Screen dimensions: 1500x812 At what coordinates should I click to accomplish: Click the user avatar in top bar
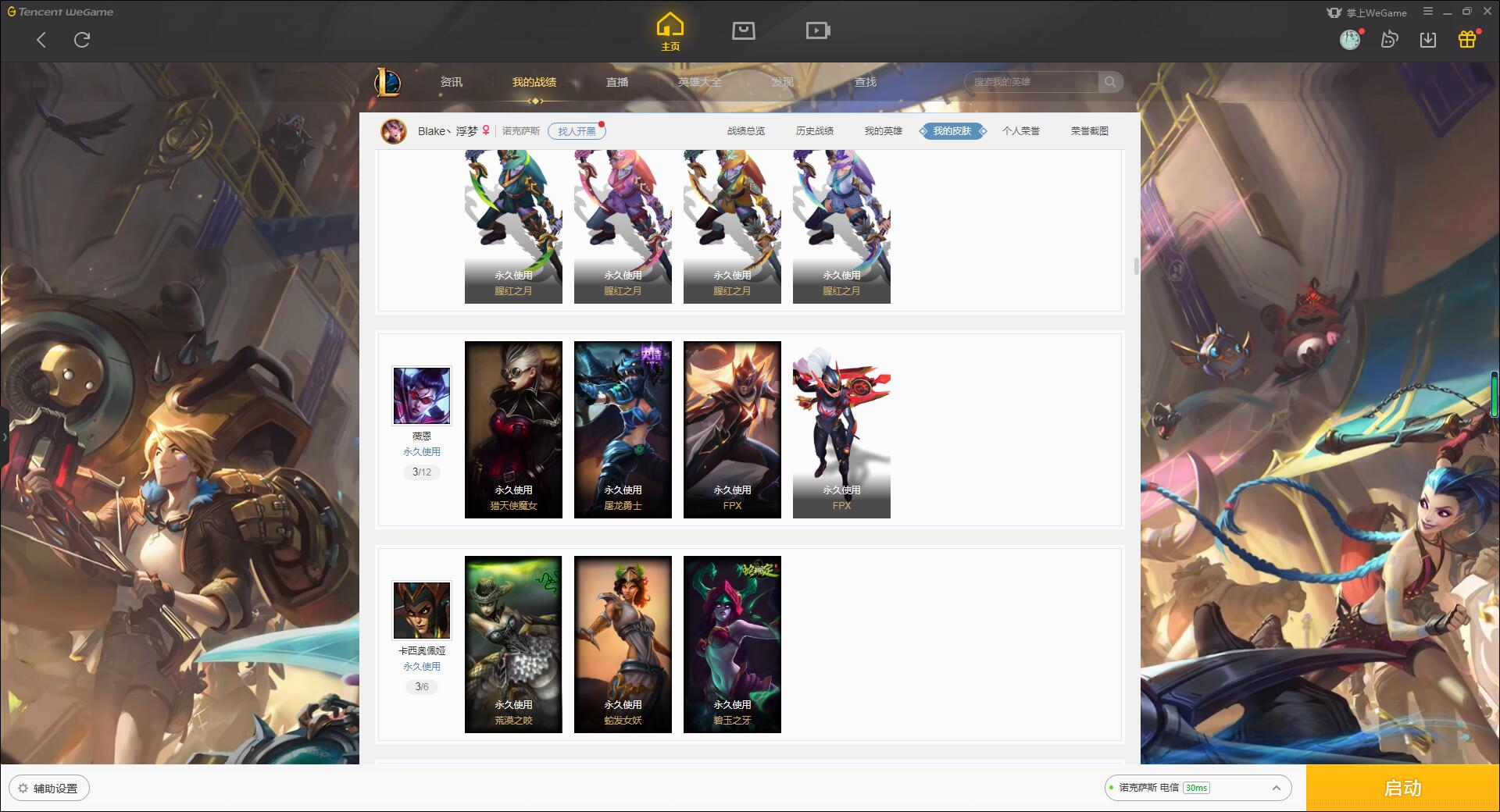[x=1350, y=40]
